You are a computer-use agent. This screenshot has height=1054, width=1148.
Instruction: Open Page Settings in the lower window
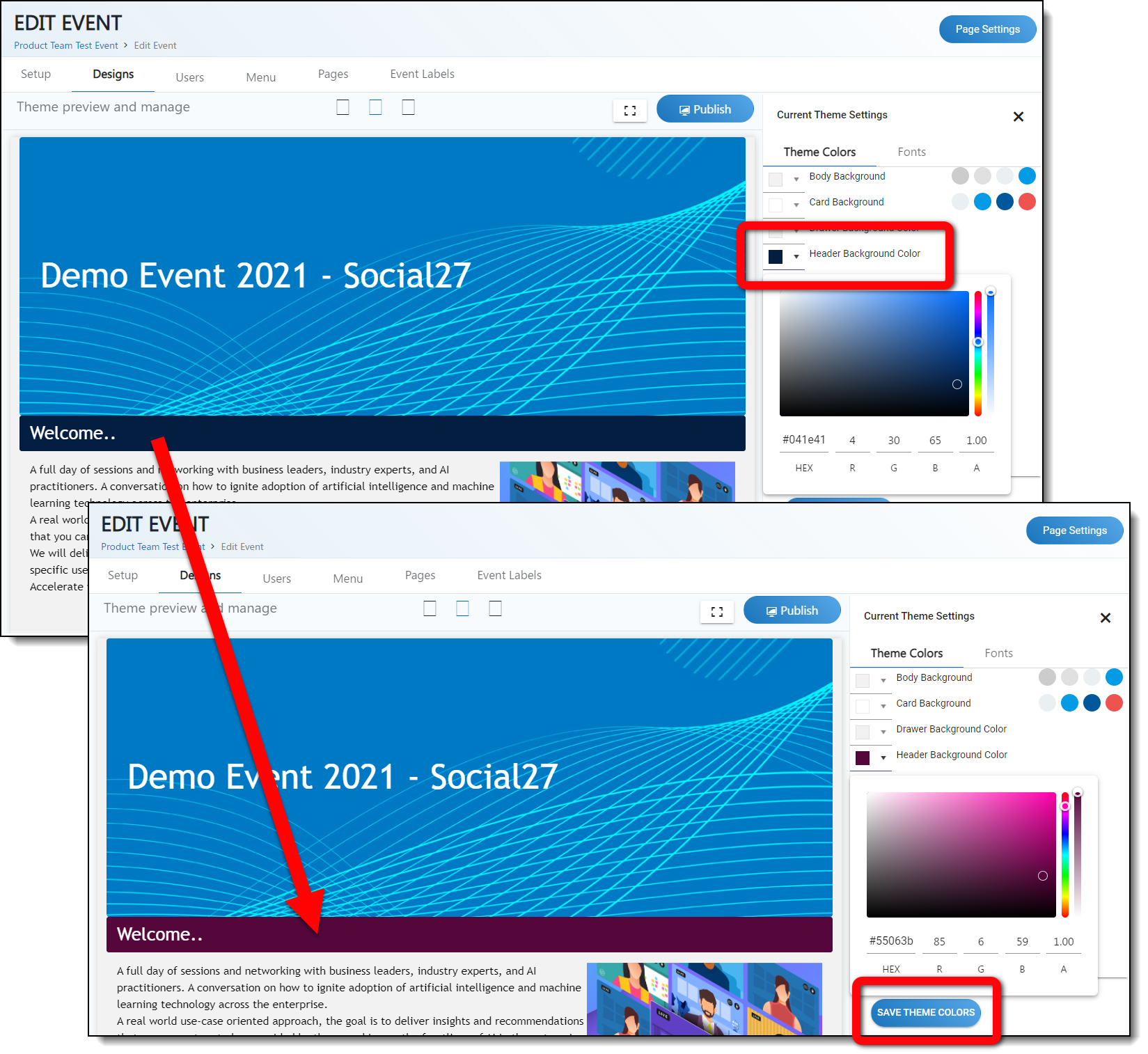tap(1074, 530)
